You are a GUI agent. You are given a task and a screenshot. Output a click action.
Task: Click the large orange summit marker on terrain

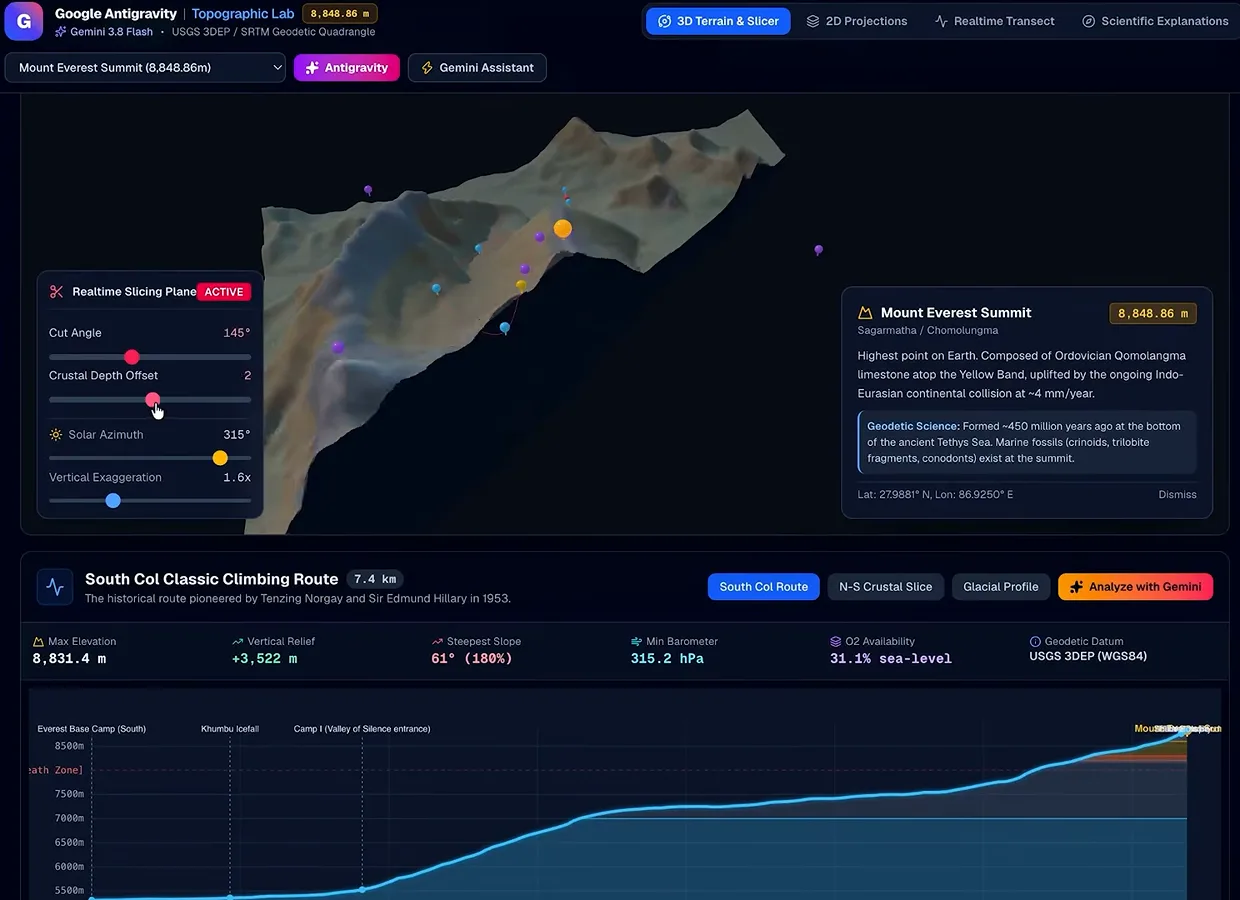[x=563, y=229]
